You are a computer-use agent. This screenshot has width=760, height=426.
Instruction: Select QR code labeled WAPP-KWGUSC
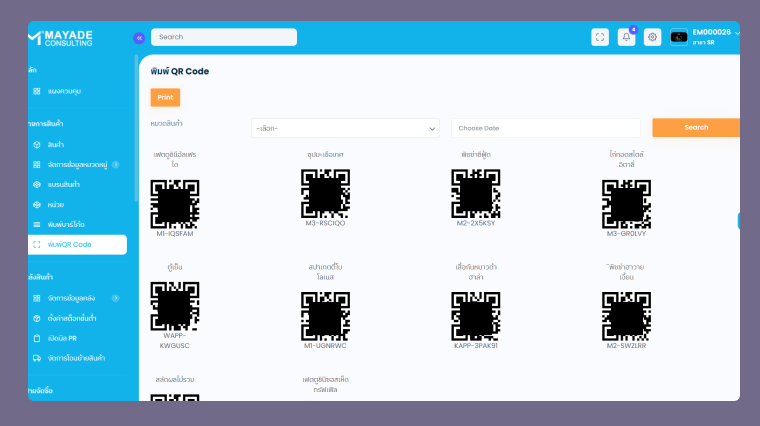point(174,306)
